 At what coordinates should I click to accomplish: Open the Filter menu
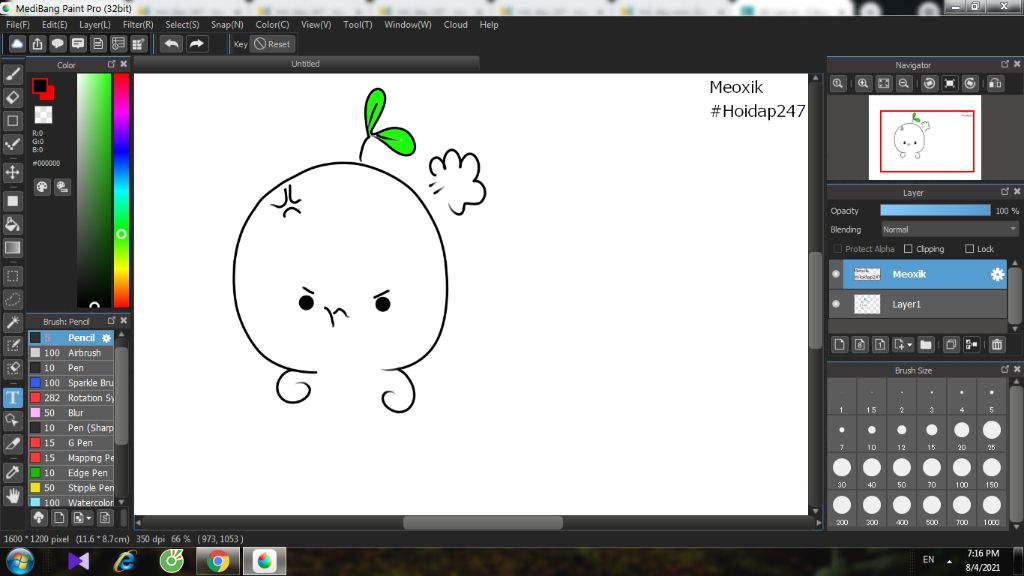pos(138,25)
